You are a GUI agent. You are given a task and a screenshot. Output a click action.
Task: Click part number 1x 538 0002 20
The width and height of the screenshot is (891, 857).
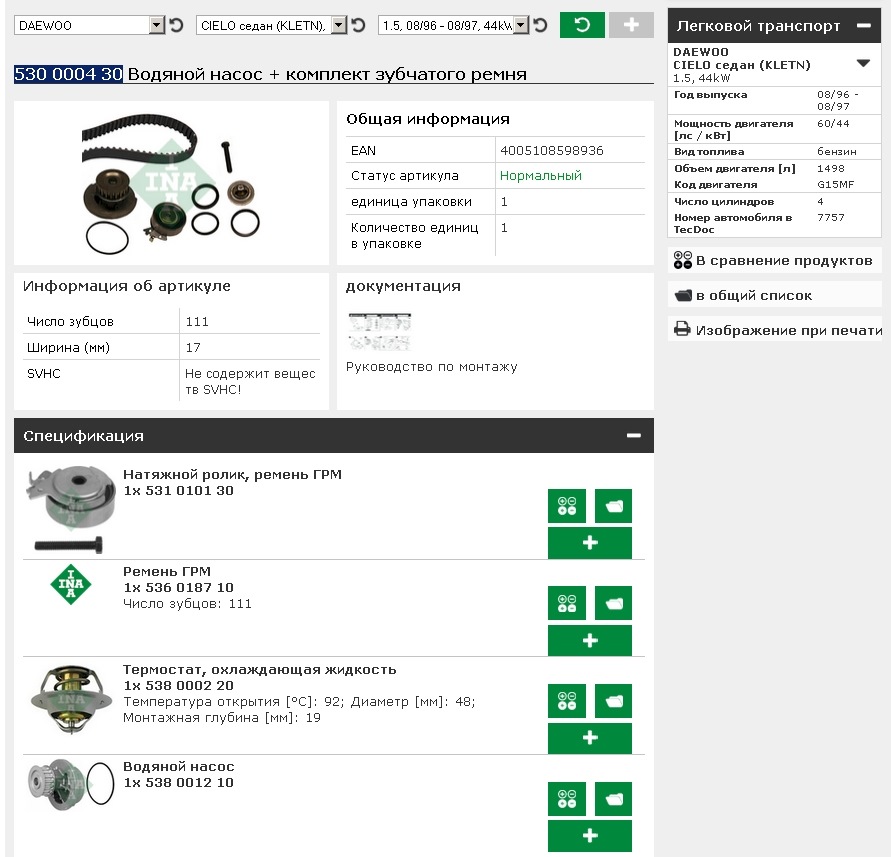coord(178,686)
